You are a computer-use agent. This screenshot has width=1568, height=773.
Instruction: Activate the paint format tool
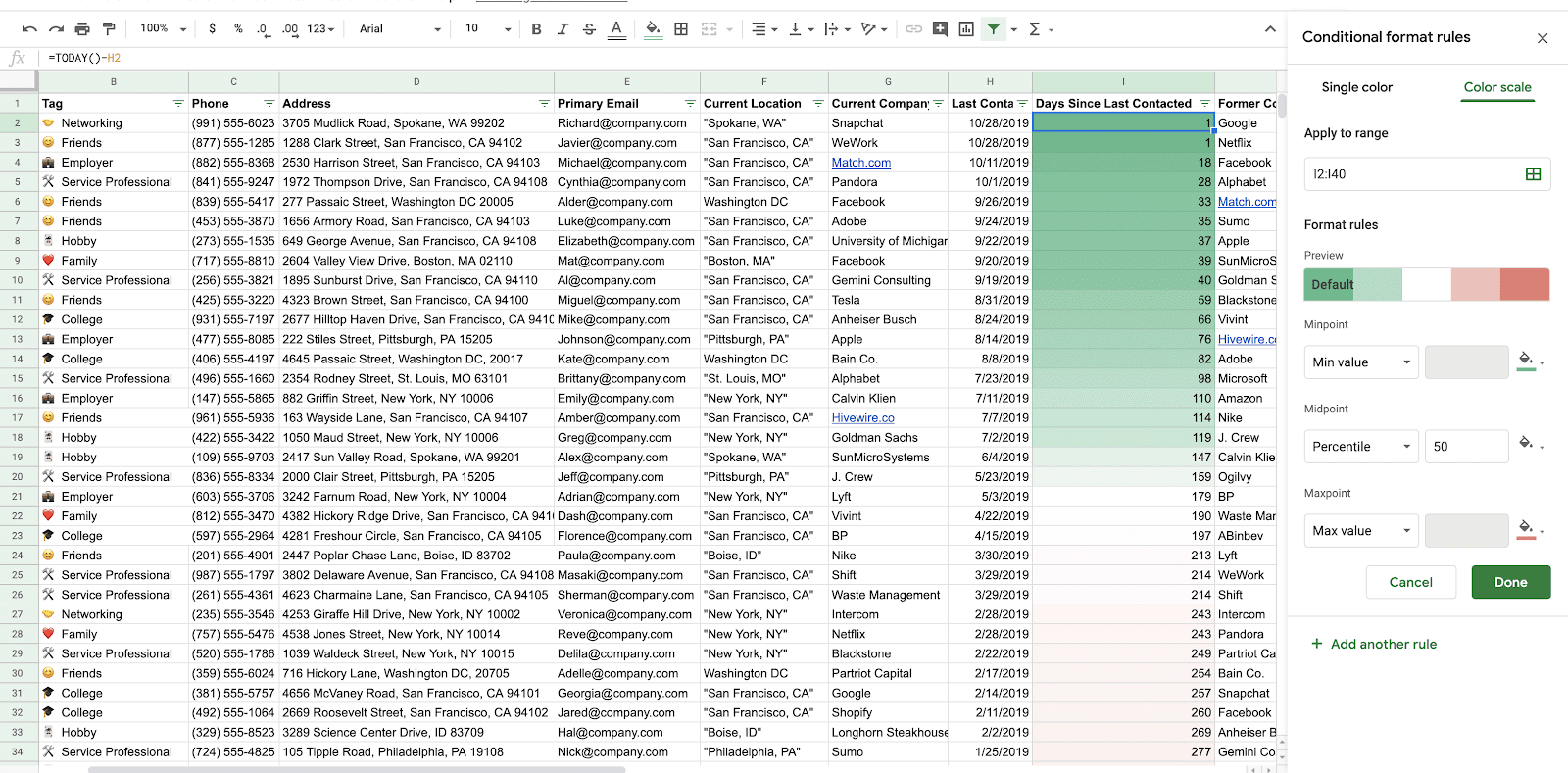point(109,29)
